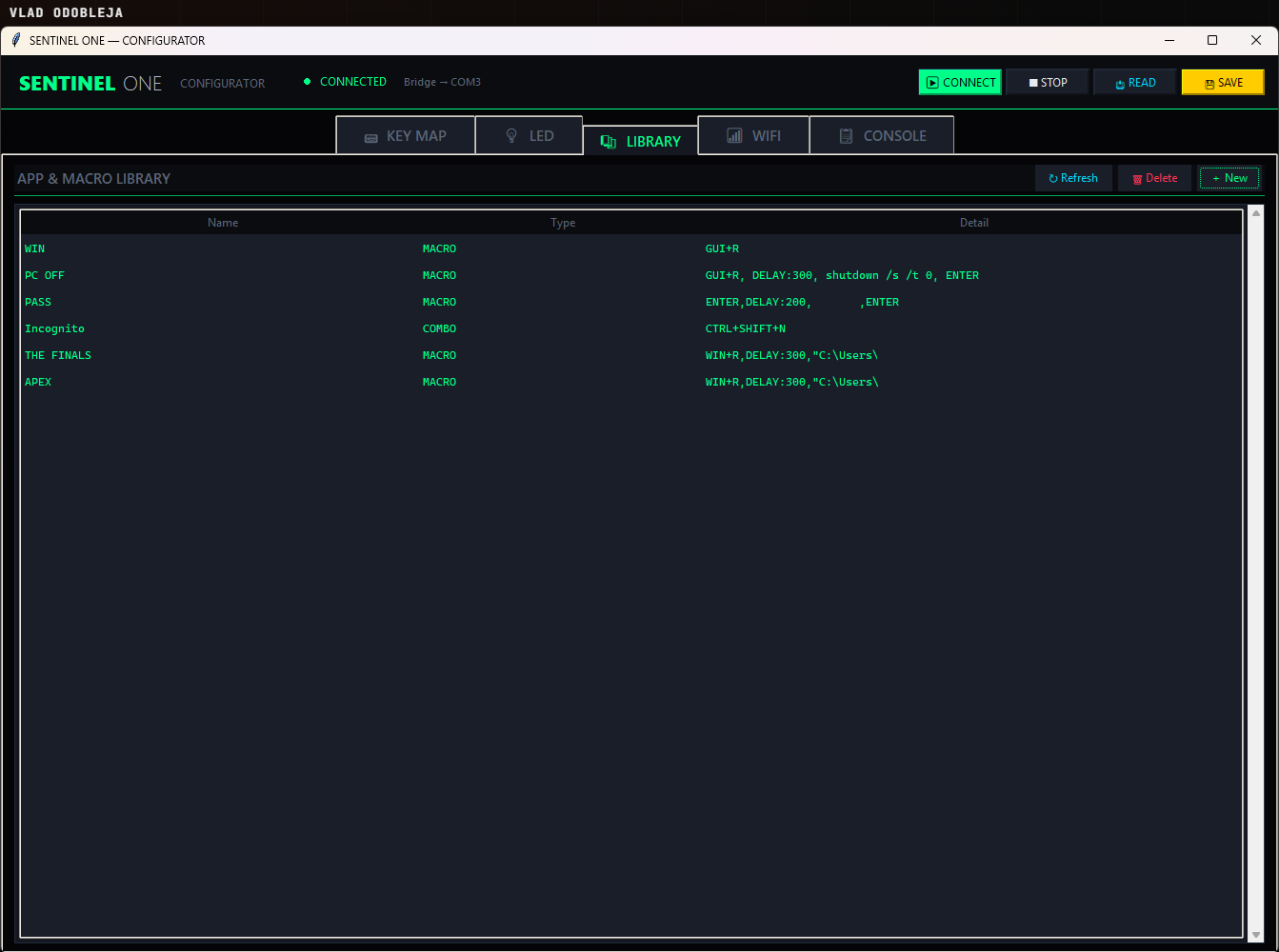Click the Detail column header
The height and width of the screenshot is (952, 1279).
tap(973, 223)
